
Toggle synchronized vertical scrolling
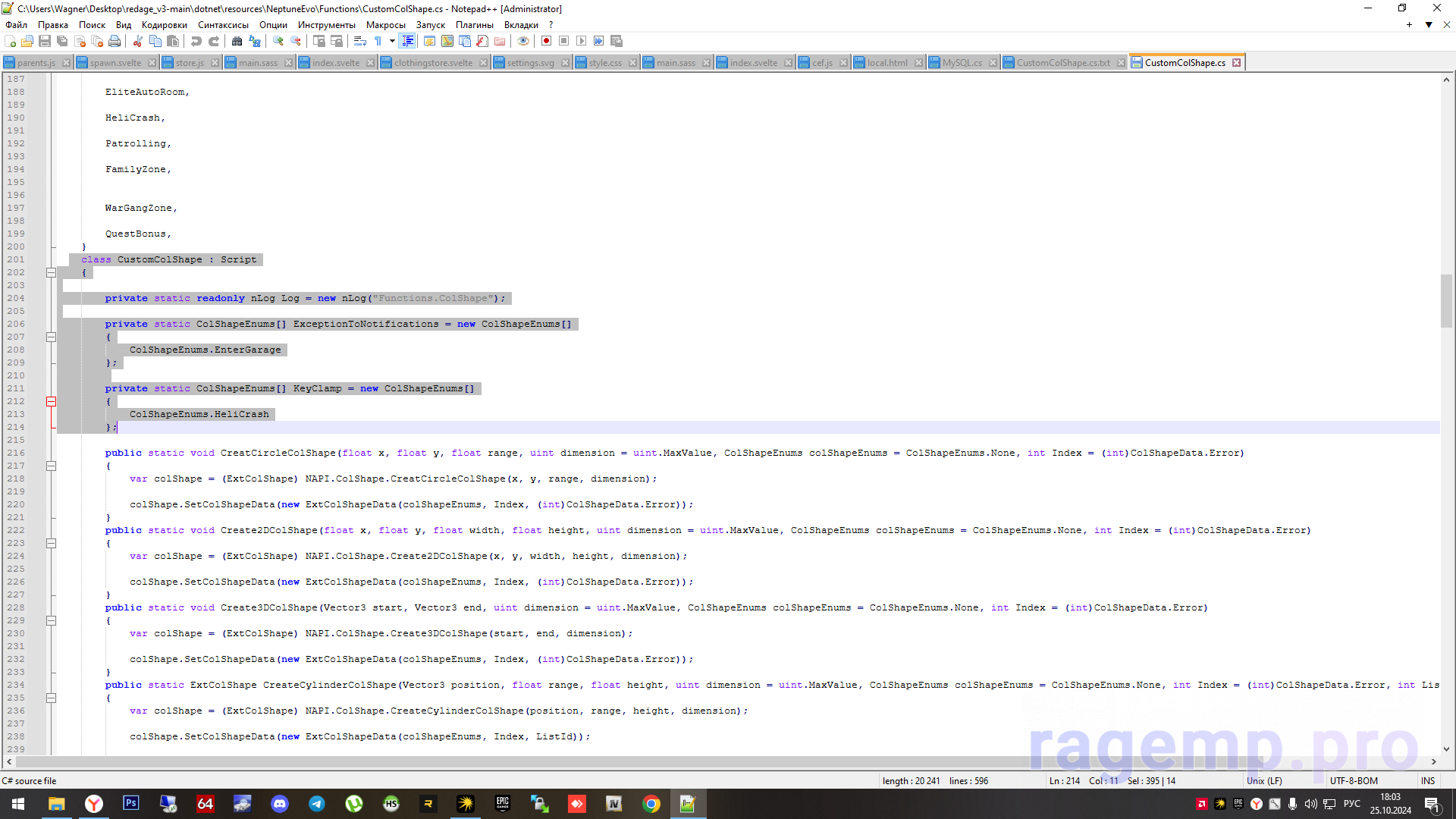pyautogui.click(x=319, y=41)
